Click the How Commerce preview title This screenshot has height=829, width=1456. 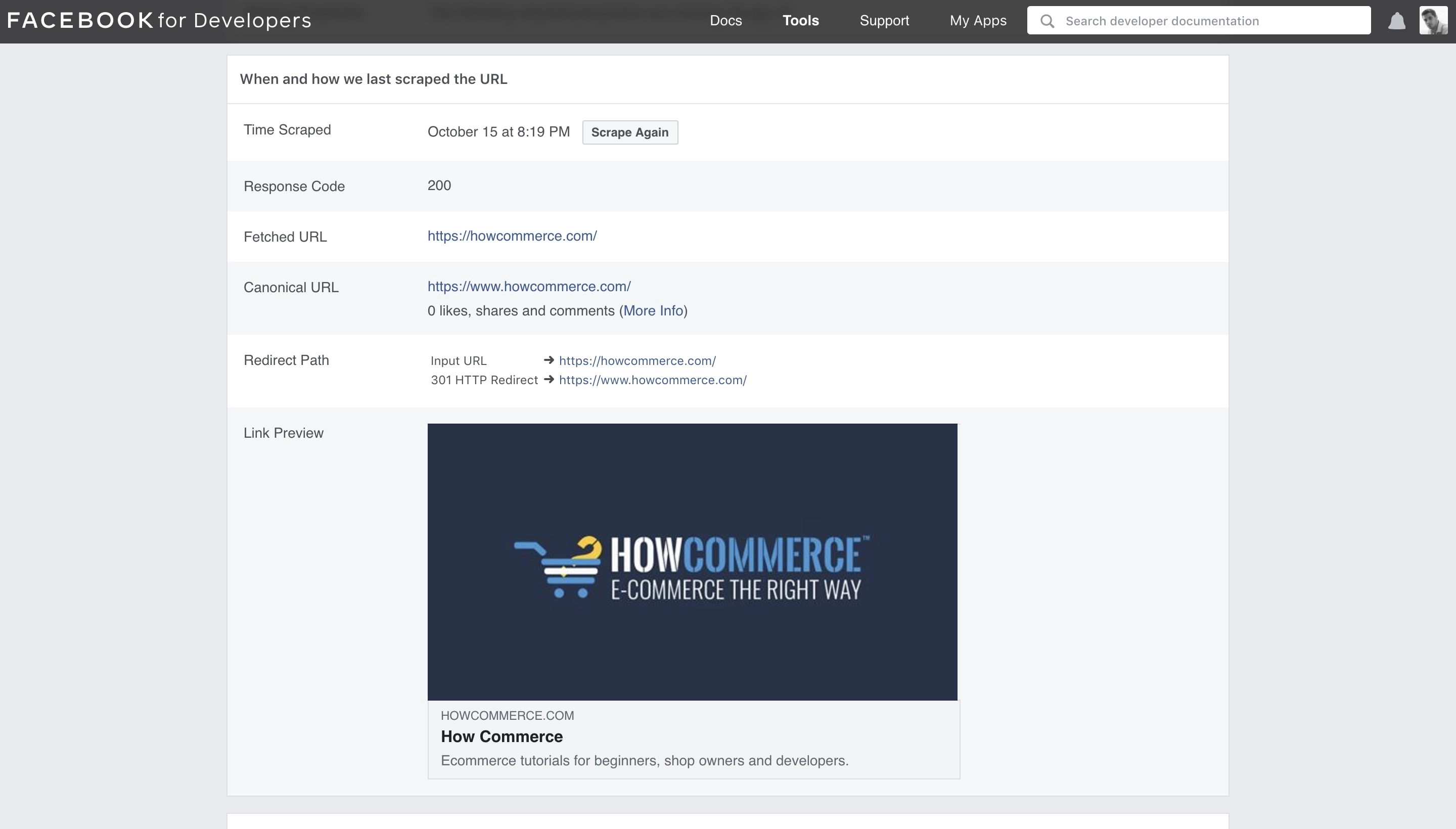(502, 736)
